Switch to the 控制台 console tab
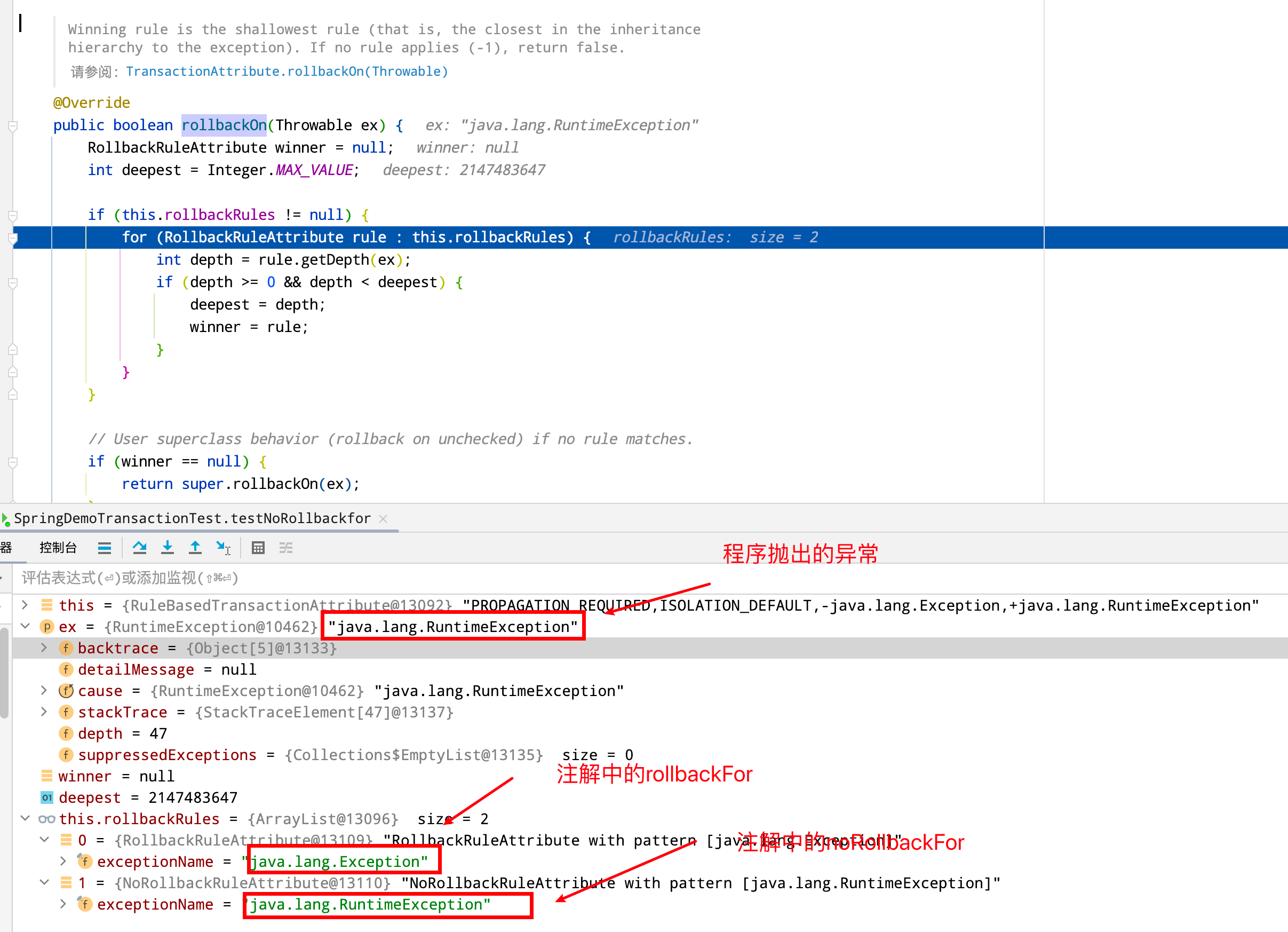The width and height of the screenshot is (1288, 932). 58,548
